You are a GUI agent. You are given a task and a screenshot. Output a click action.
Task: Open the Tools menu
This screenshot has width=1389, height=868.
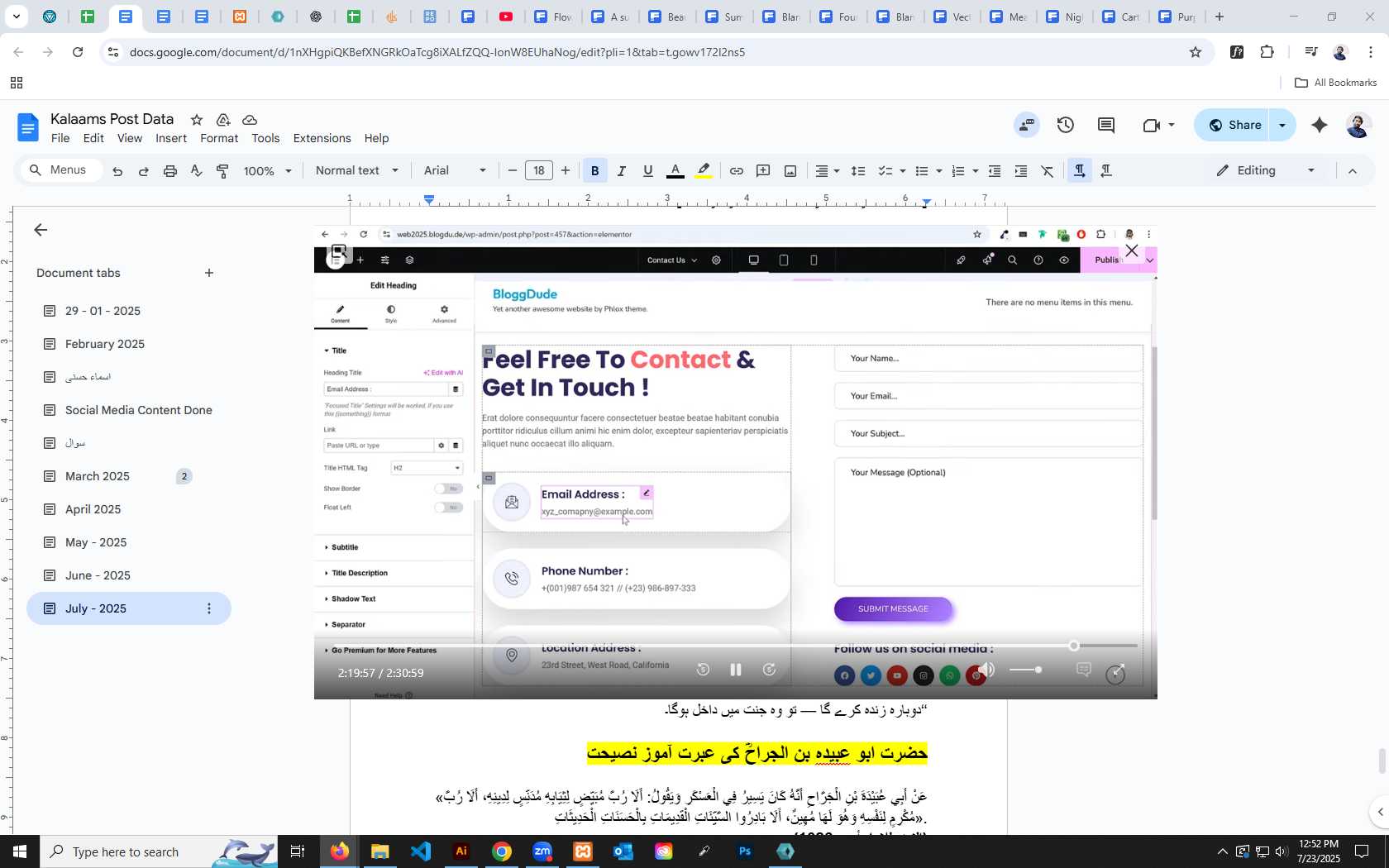pyautogui.click(x=265, y=139)
